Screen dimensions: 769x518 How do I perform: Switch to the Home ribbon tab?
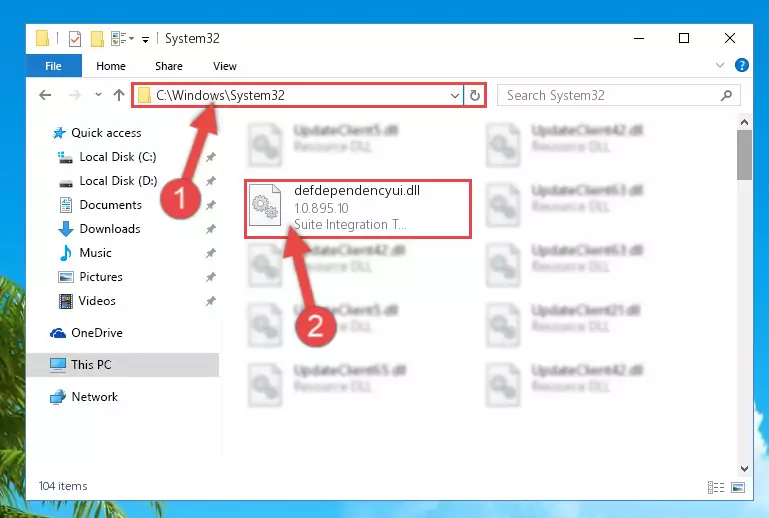click(x=111, y=66)
